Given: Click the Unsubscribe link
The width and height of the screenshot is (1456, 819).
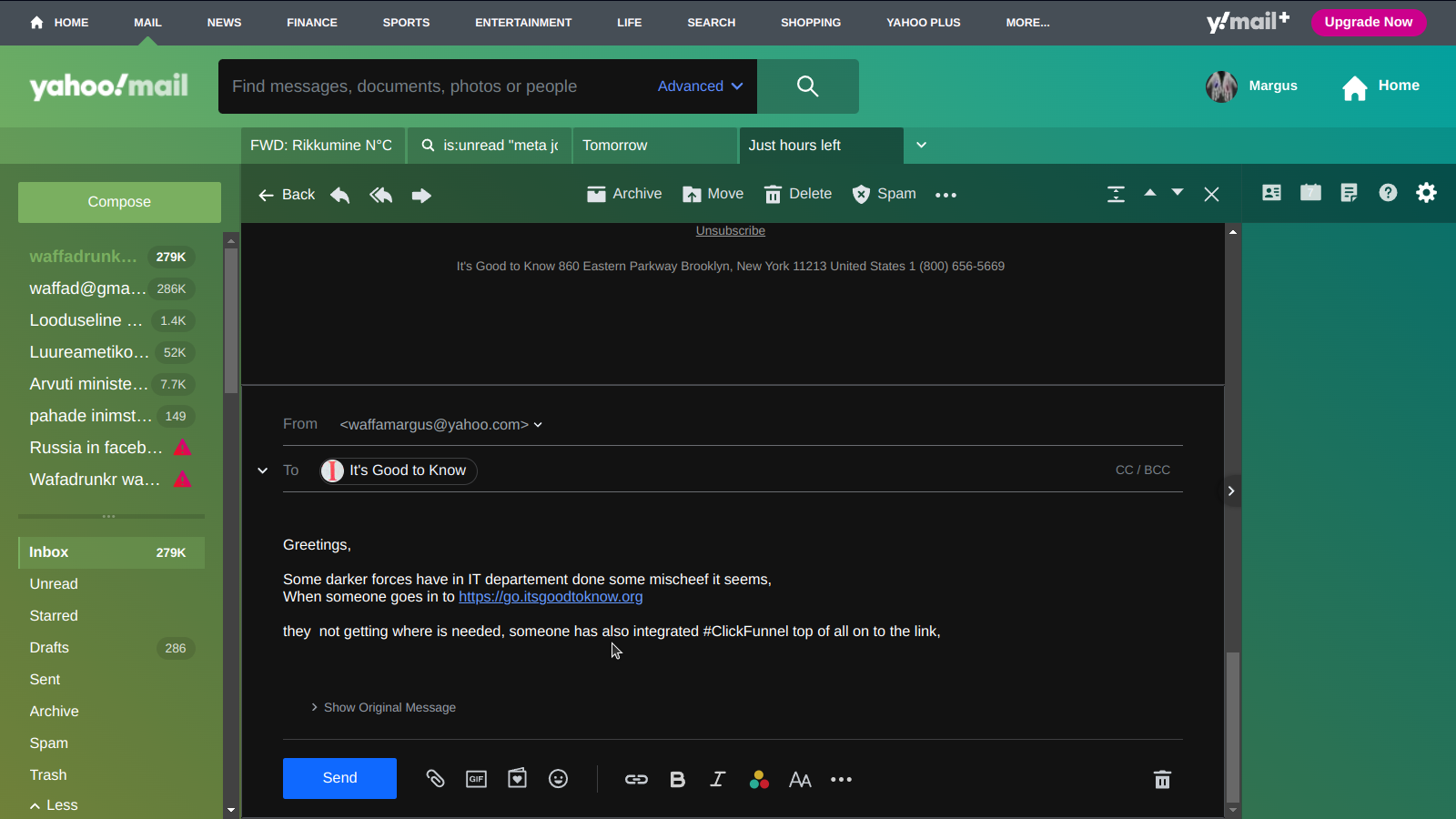Looking at the screenshot, I should [730, 231].
